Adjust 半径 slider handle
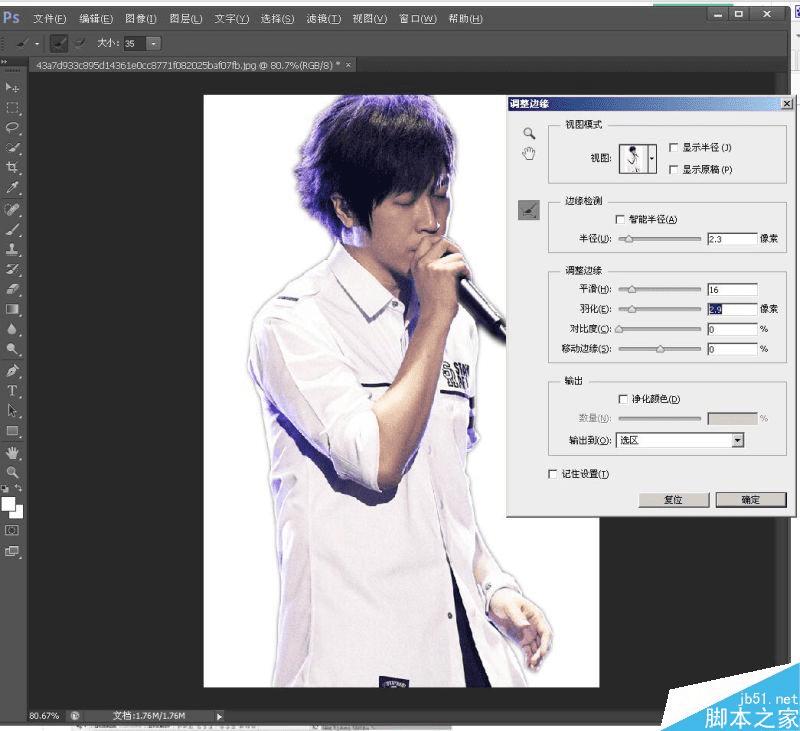The width and height of the screenshot is (800, 731). pos(629,239)
